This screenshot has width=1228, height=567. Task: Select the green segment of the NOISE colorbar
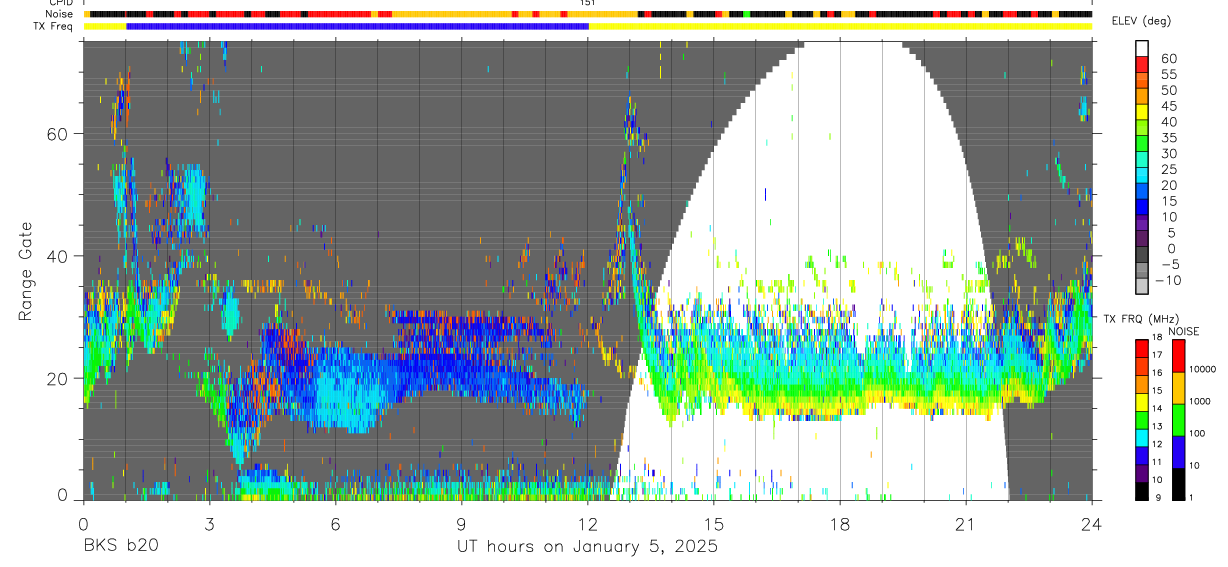[x=1178, y=420]
